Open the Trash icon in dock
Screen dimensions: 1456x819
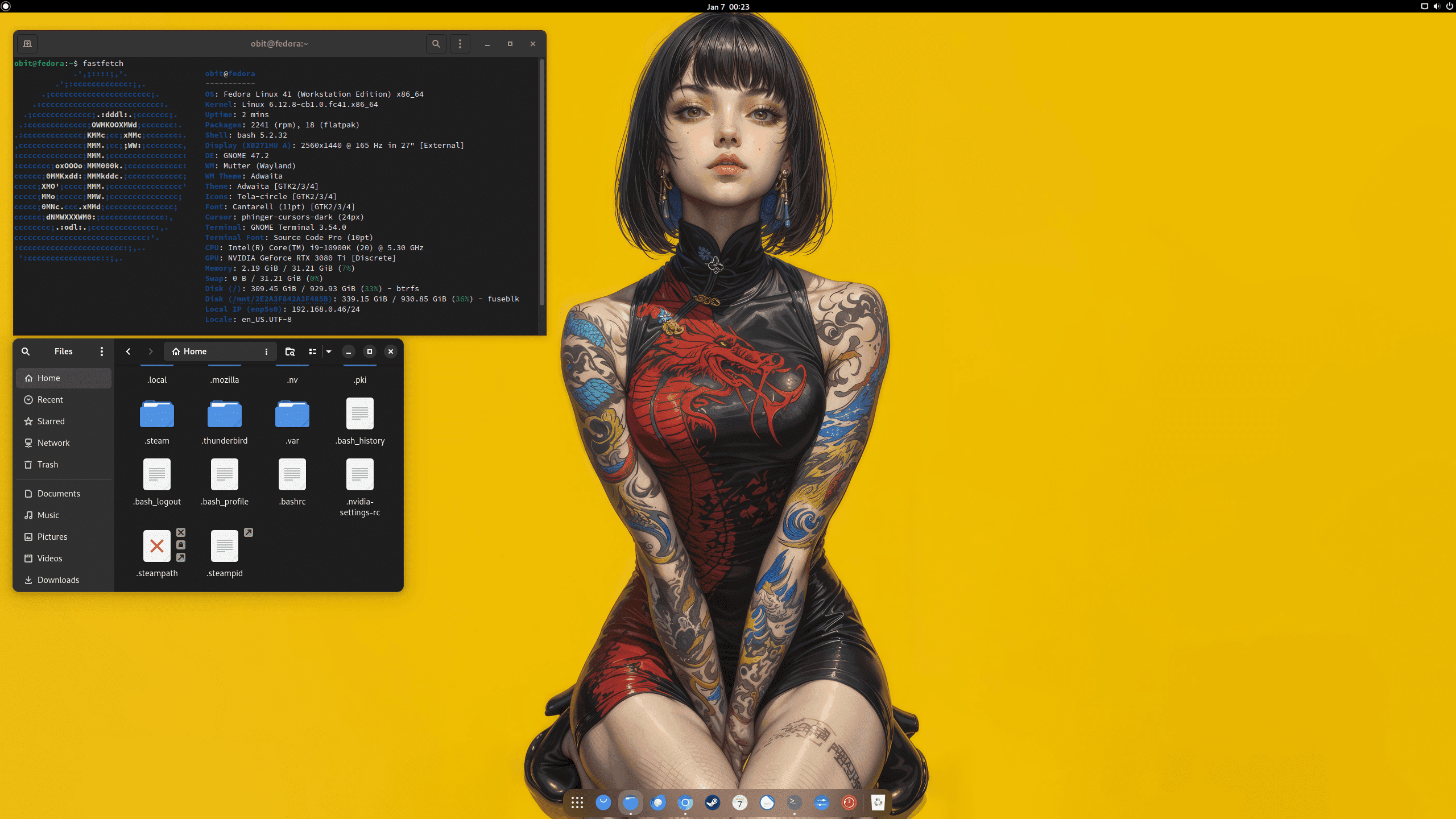tap(878, 803)
